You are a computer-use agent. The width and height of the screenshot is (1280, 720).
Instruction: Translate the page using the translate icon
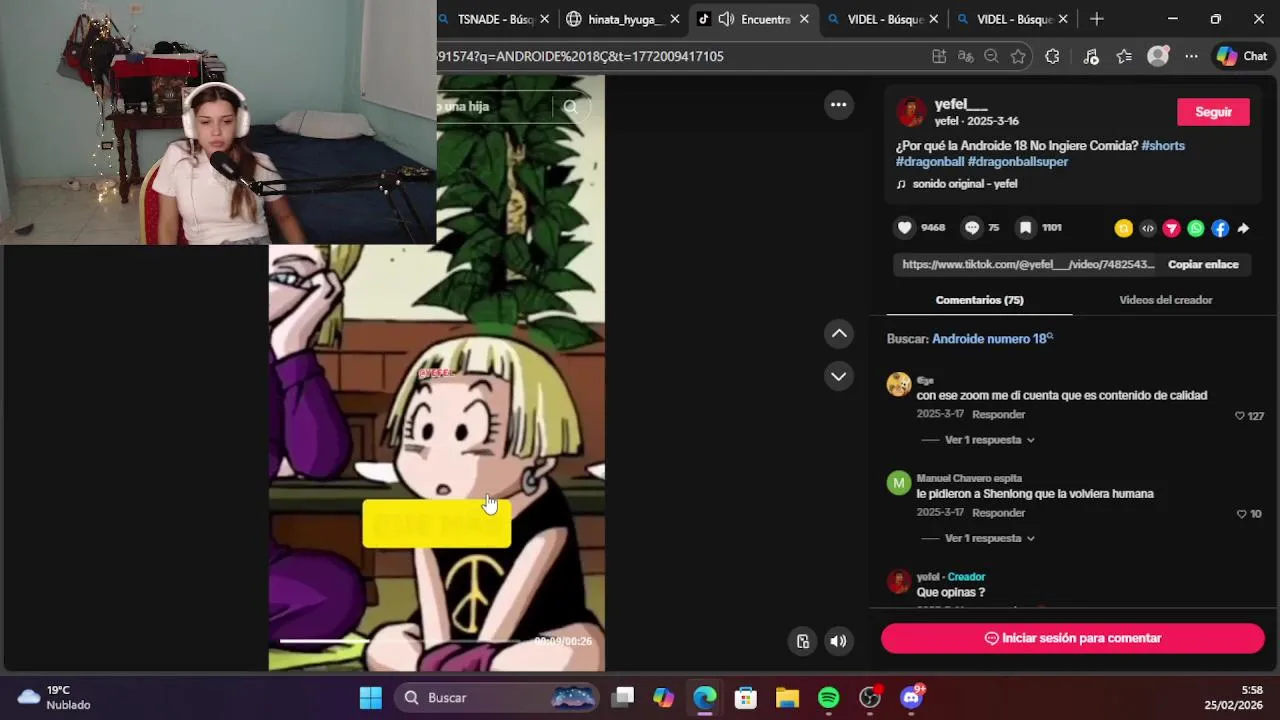965,57
